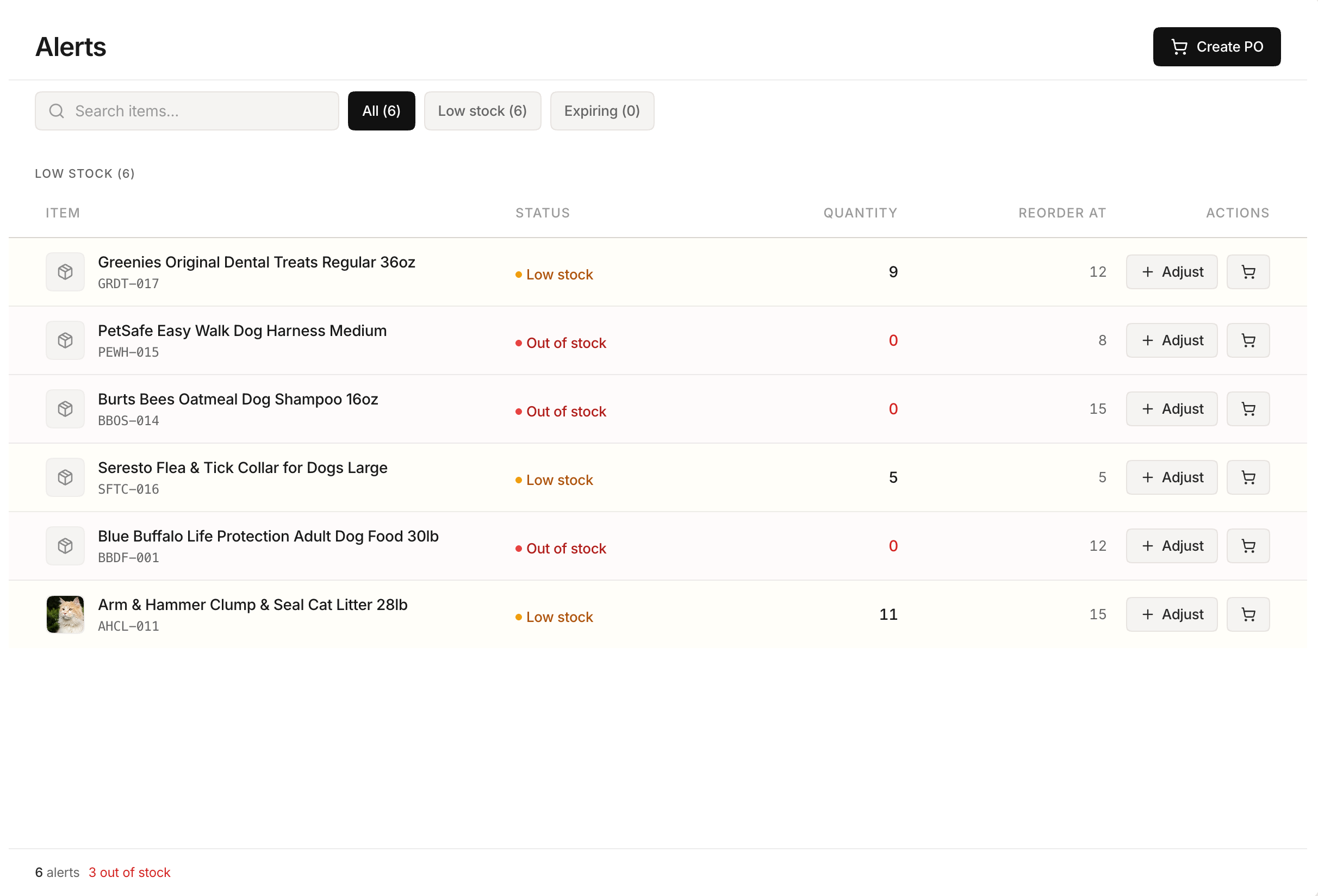Screen dimensions: 1318x896
Task: Click the cart icon inside Create PO button
Action: point(1180,47)
